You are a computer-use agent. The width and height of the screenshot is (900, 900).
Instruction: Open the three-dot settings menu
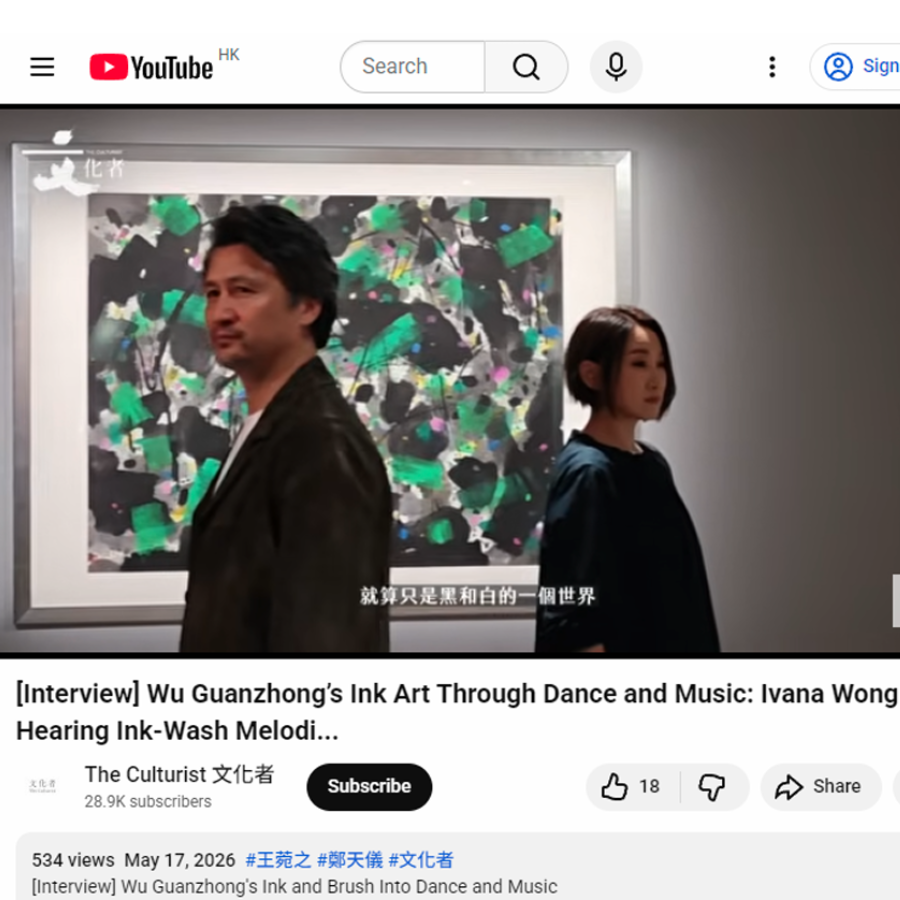tap(772, 67)
